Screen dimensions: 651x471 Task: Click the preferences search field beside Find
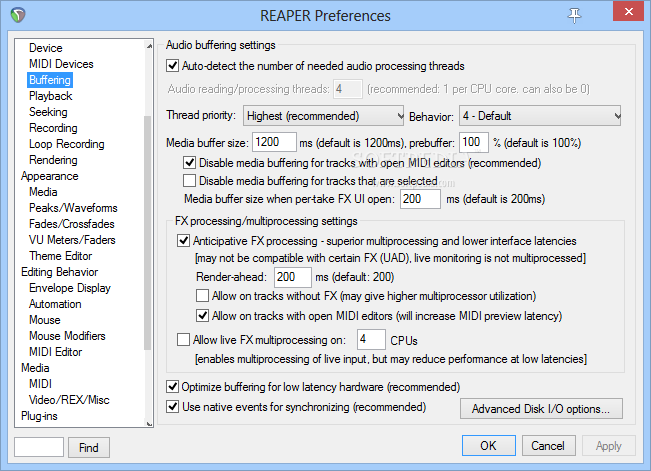pos(39,447)
